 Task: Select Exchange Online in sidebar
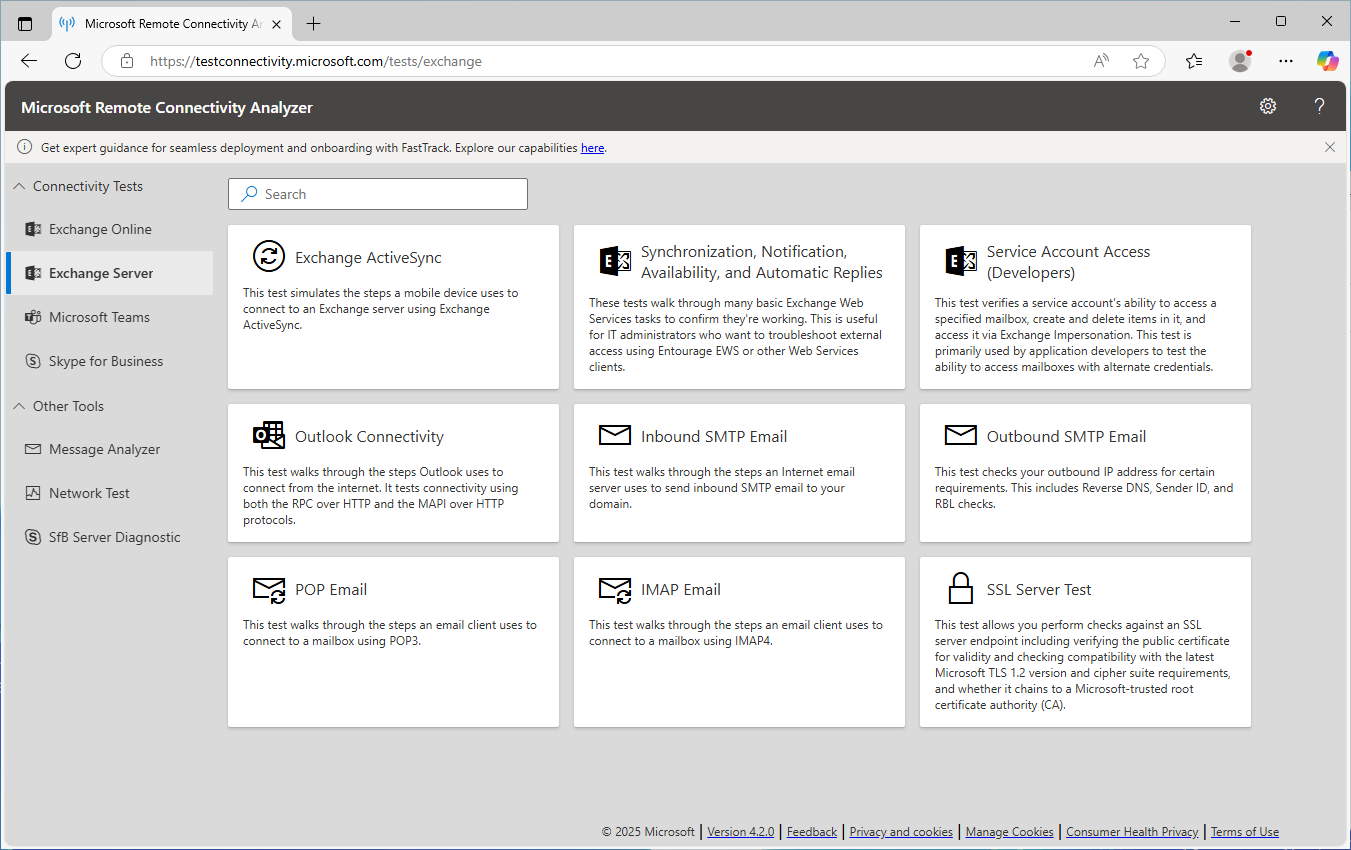(x=109, y=229)
